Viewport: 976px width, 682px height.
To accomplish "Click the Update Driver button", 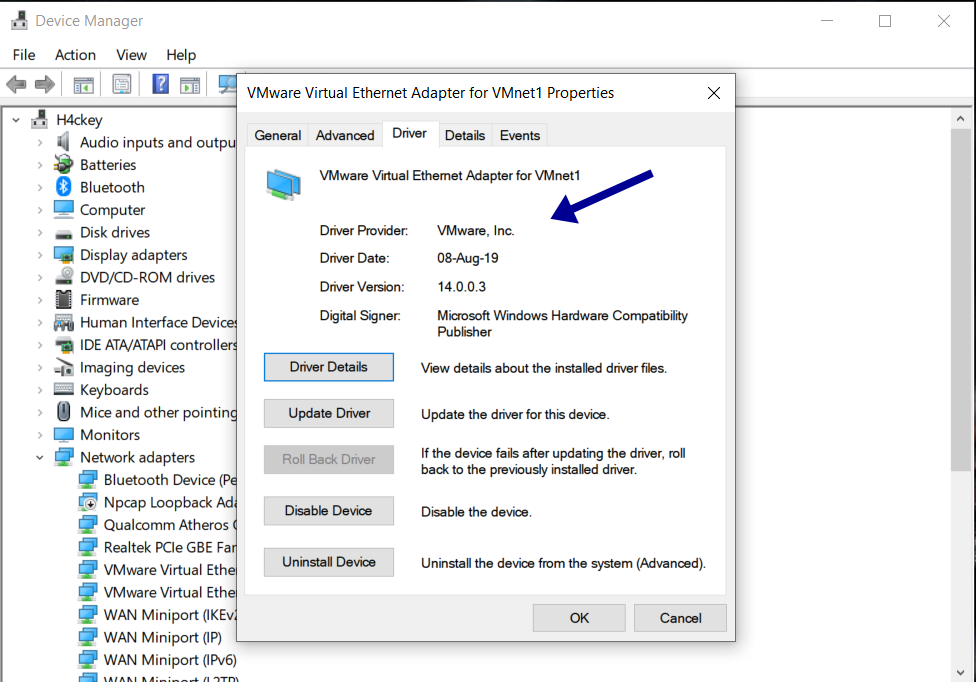I will pyautogui.click(x=328, y=413).
